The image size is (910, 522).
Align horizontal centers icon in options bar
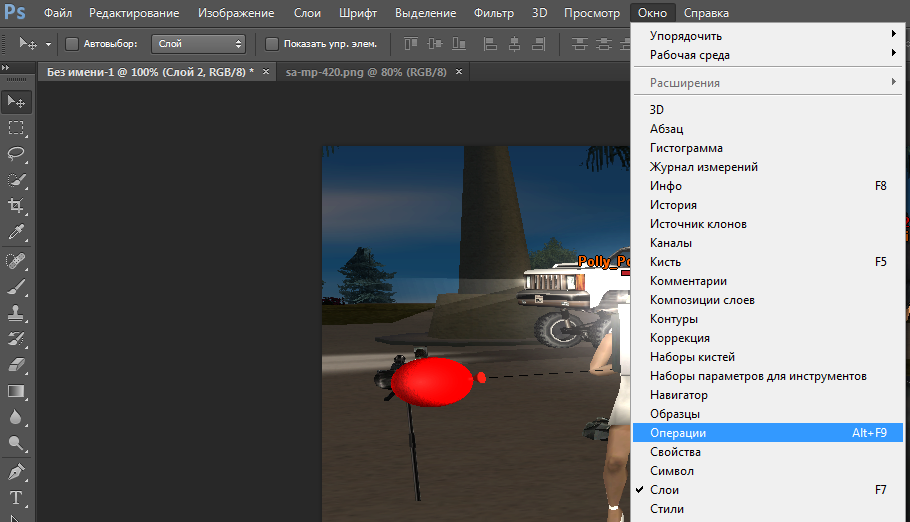[x=514, y=44]
